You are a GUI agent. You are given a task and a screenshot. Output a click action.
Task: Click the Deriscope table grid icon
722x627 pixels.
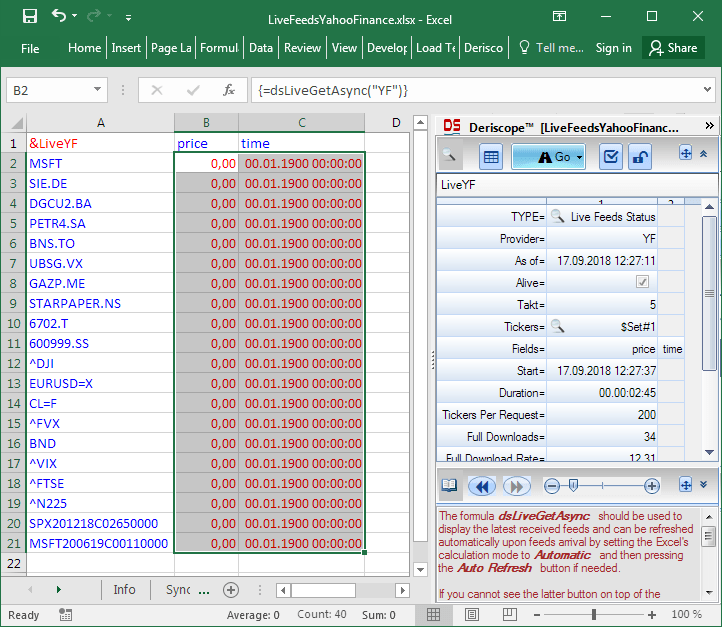tap(491, 157)
